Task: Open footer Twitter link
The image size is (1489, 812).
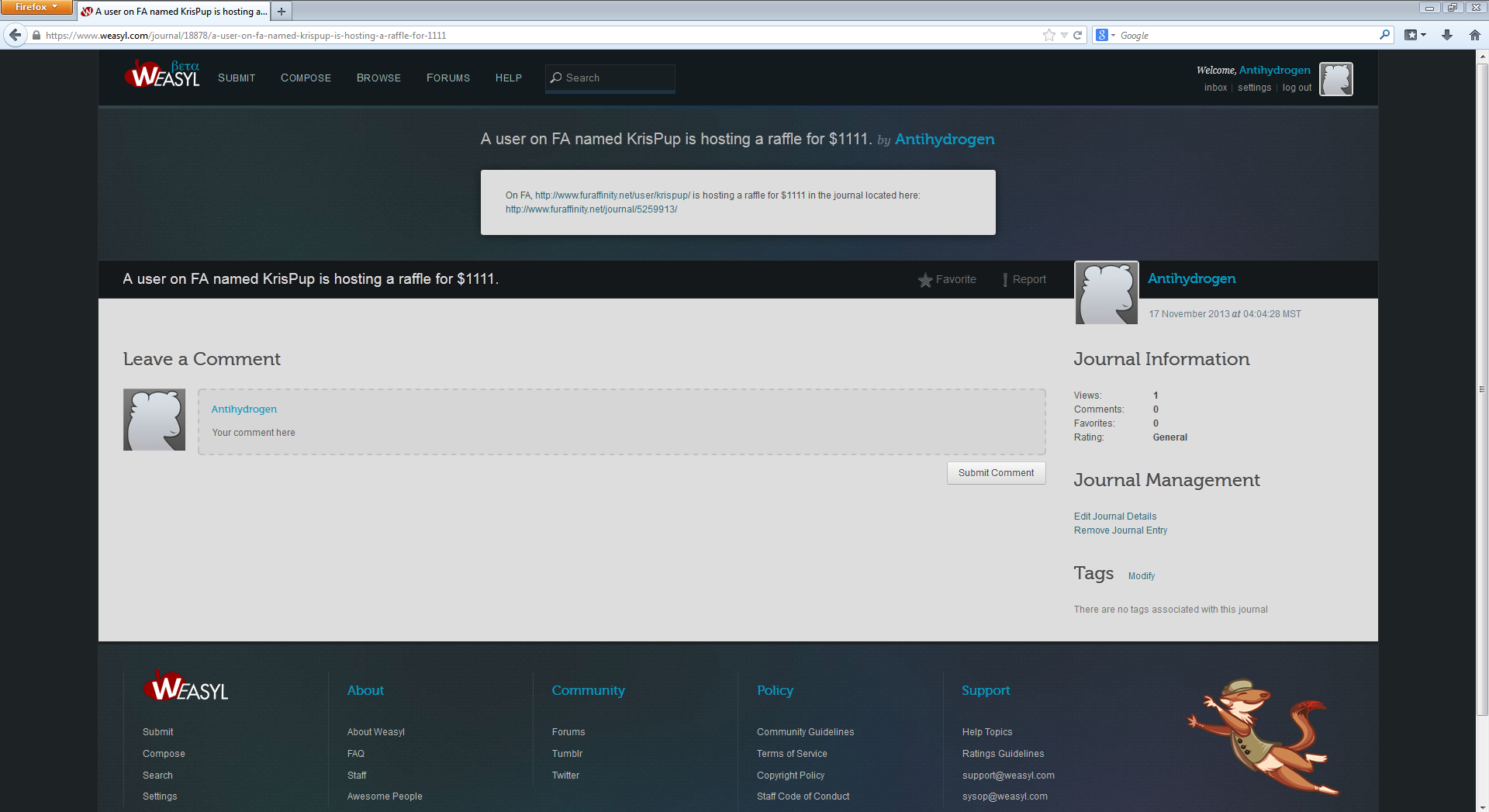Action: [x=565, y=776]
